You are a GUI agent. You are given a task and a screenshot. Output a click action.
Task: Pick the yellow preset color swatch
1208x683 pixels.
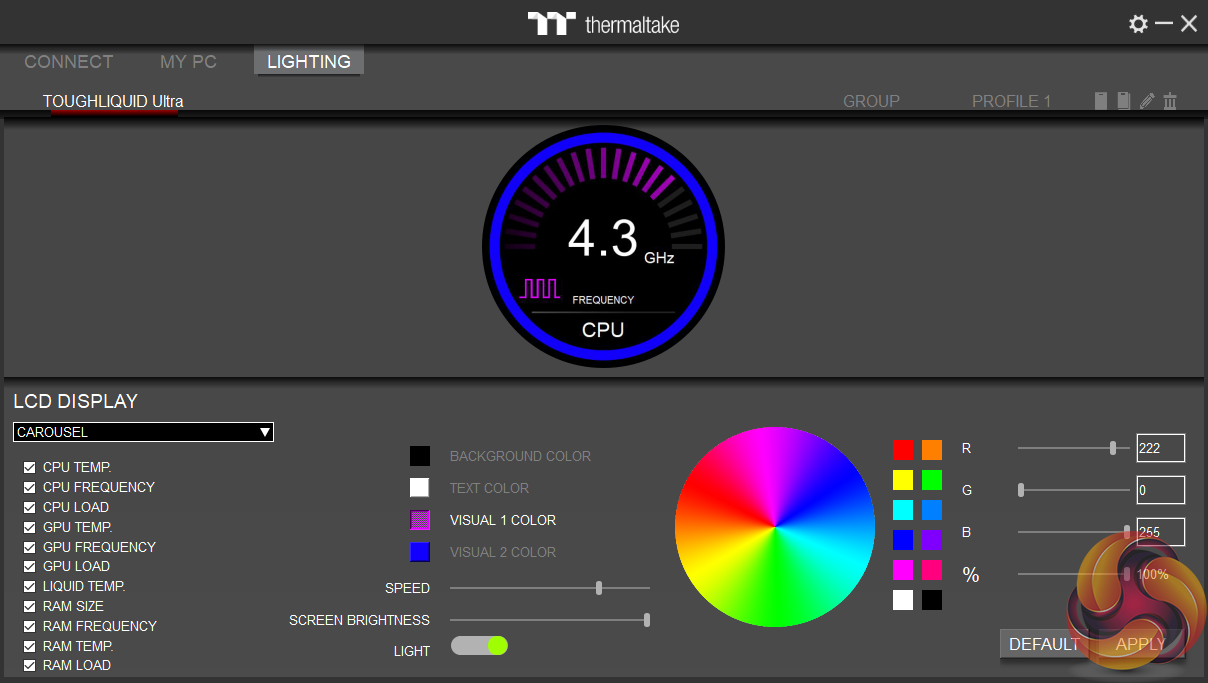903,480
